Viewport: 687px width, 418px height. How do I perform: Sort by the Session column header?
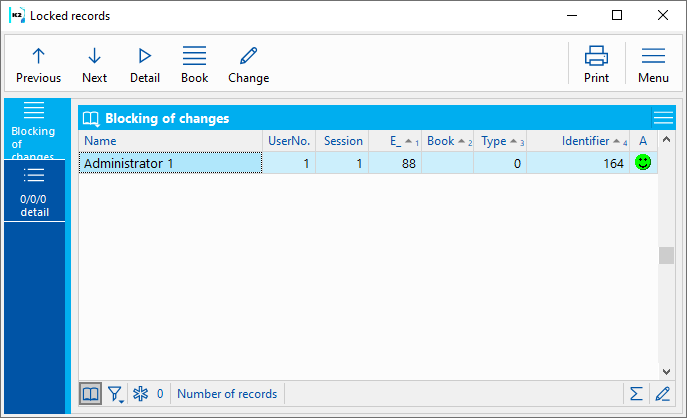tap(342, 141)
